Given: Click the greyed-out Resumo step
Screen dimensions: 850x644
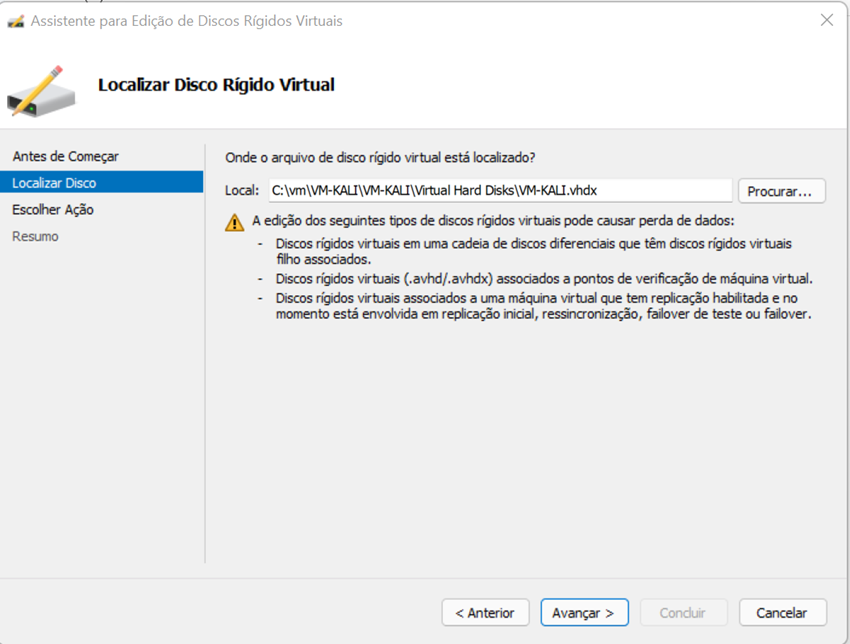Looking at the screenshot, I should coord(35,236).
